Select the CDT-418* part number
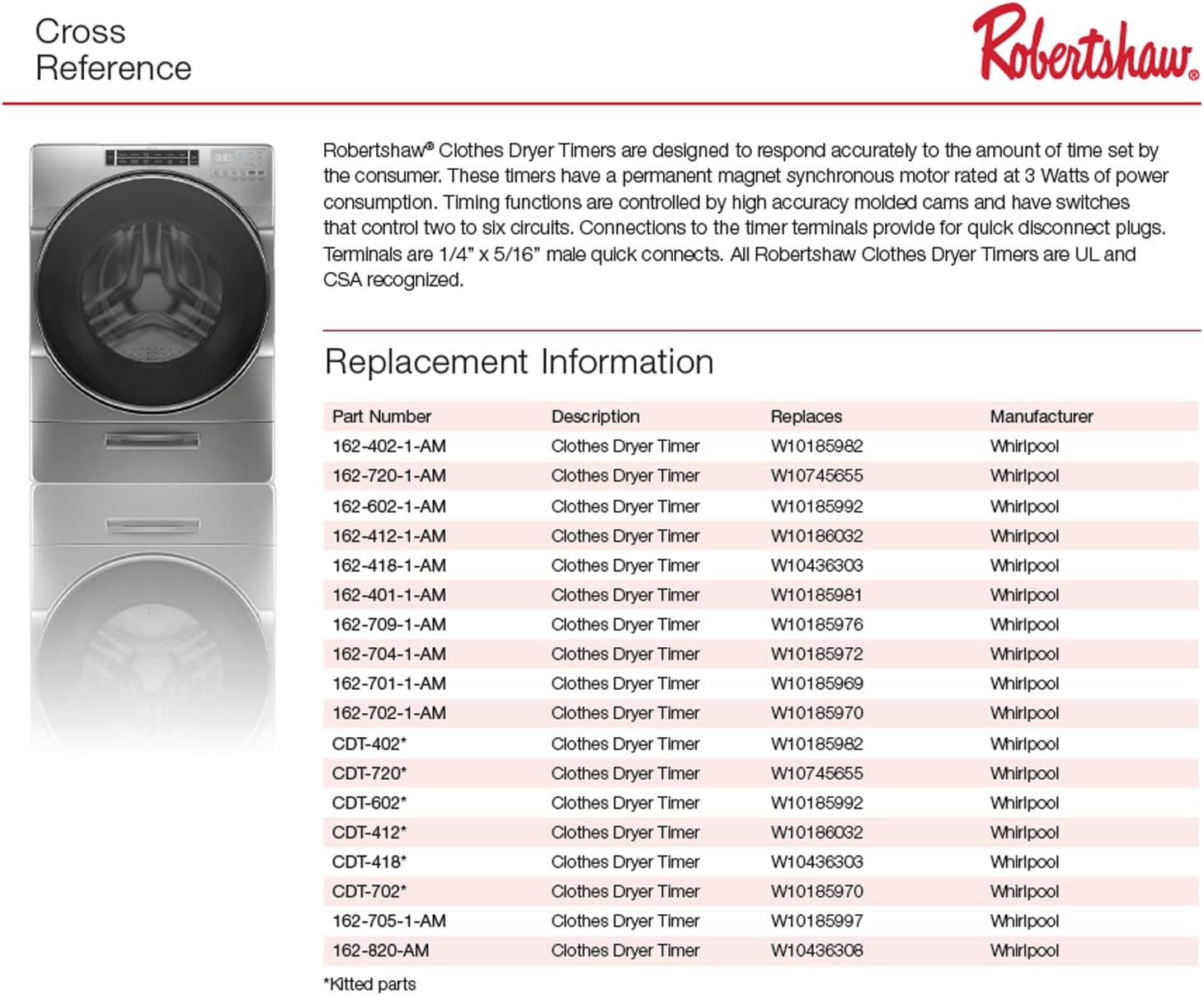Viewport: 1204px width, 995px height. click(x=369, y=861)
